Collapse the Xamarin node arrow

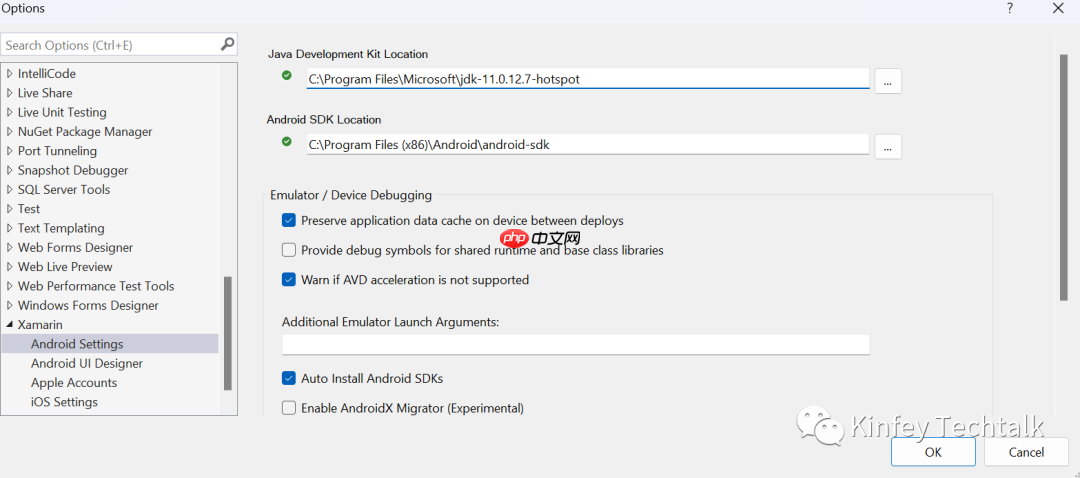pyautogui.click(x=10, y=324)
